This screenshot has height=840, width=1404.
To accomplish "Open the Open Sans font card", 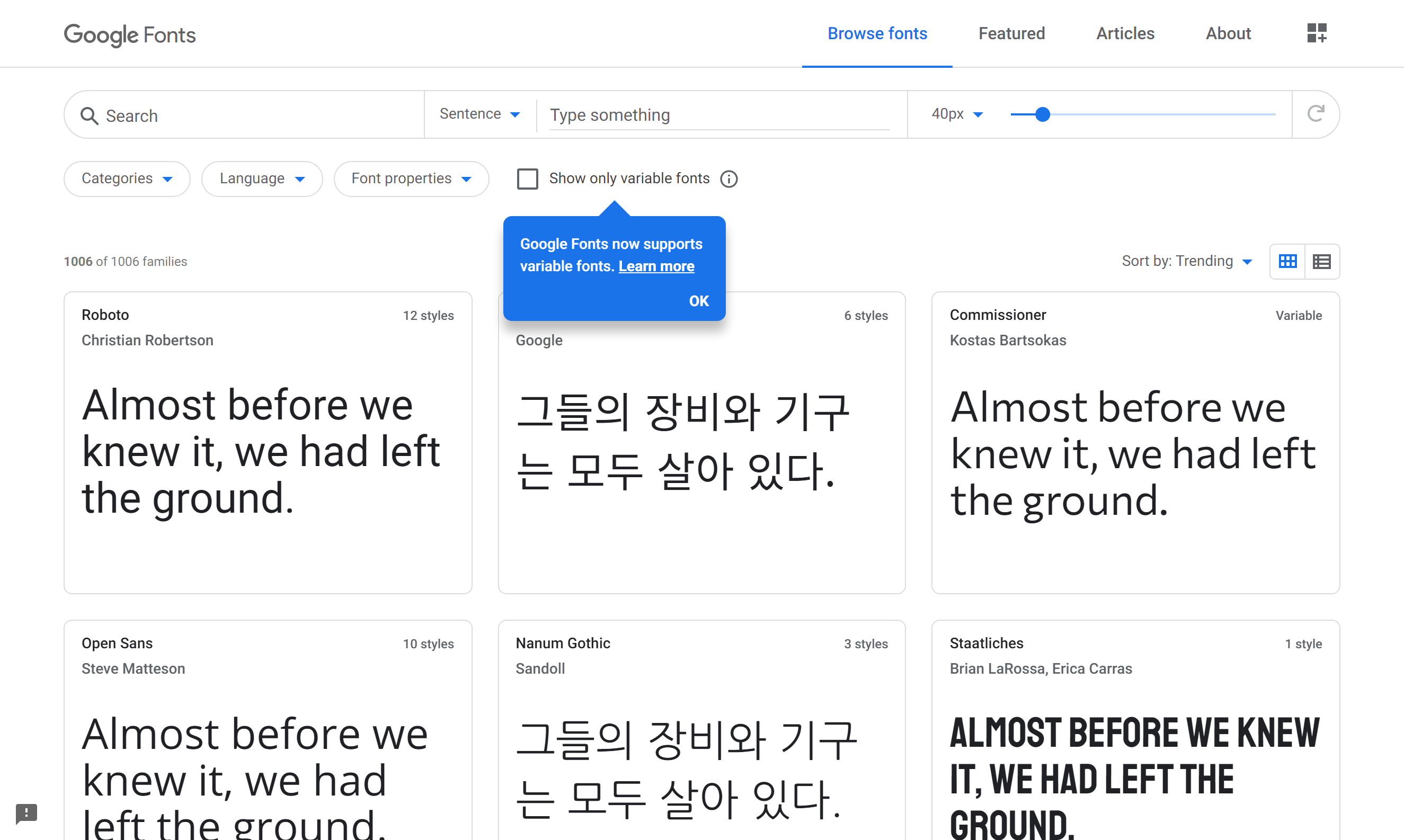I will pos(268,730).
